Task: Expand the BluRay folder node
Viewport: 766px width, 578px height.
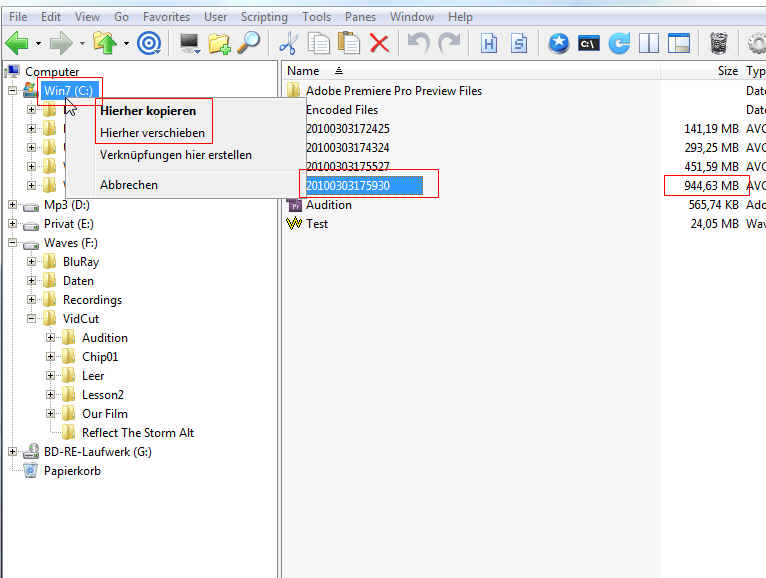Action: (32, 262)
